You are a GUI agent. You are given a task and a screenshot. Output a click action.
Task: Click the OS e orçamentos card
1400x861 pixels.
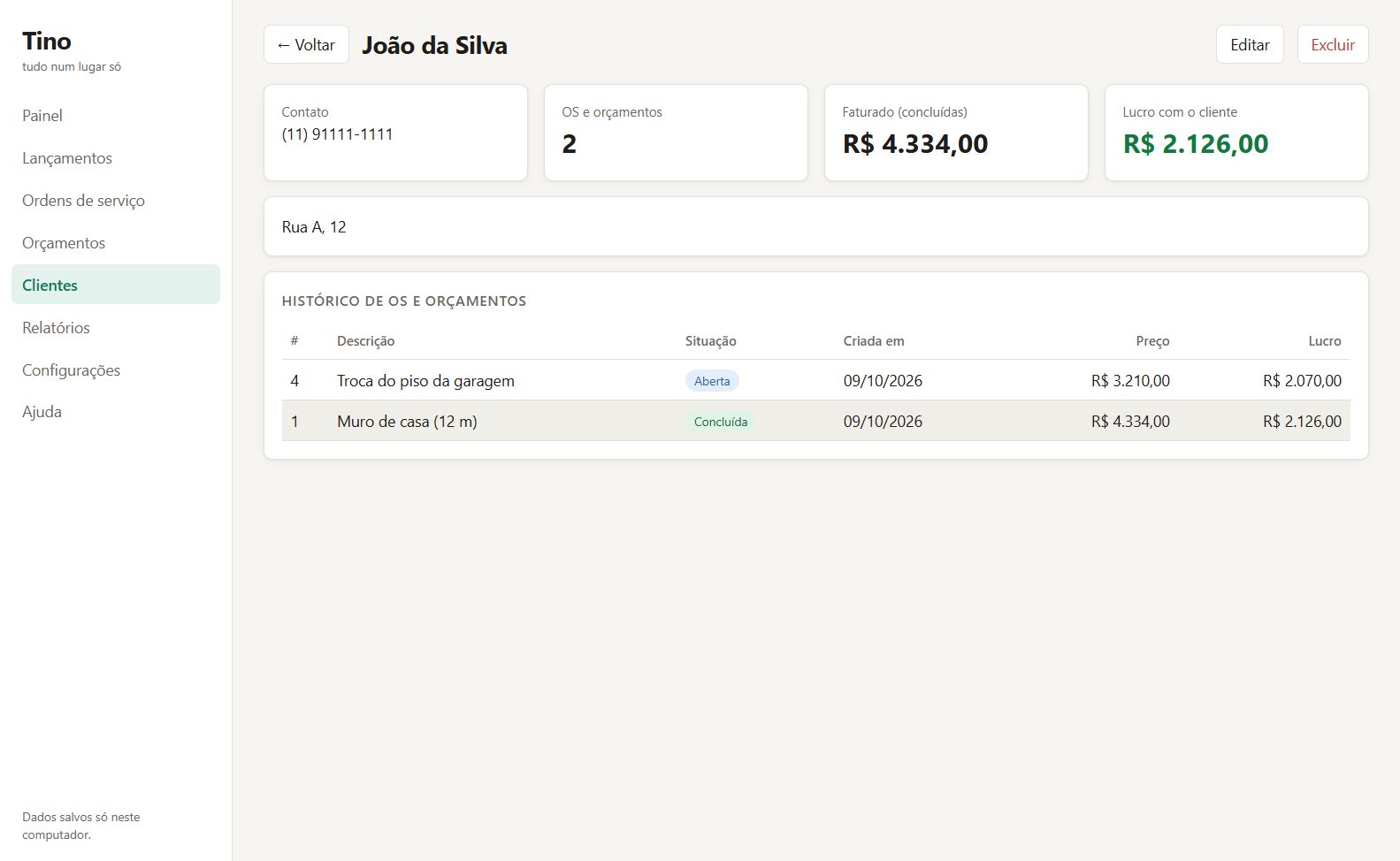pos(676,133)
